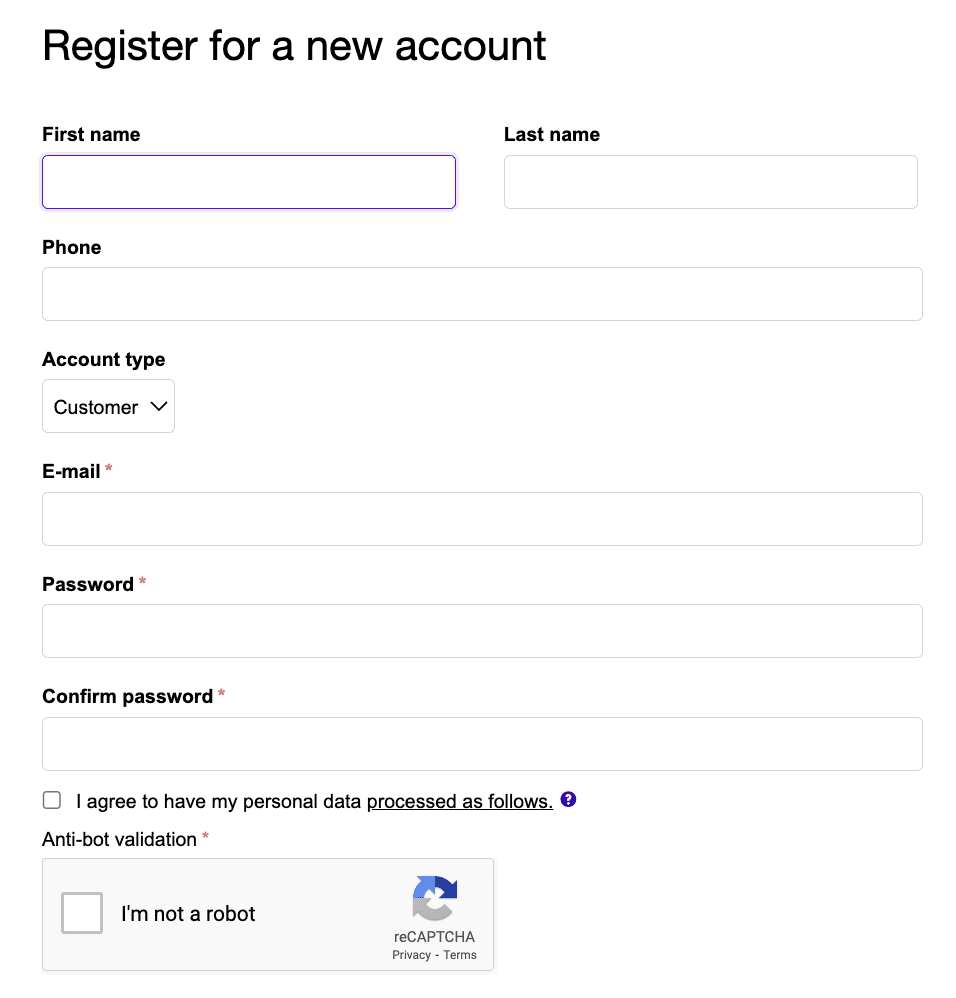Focus the Password input field

pos(482,631)
